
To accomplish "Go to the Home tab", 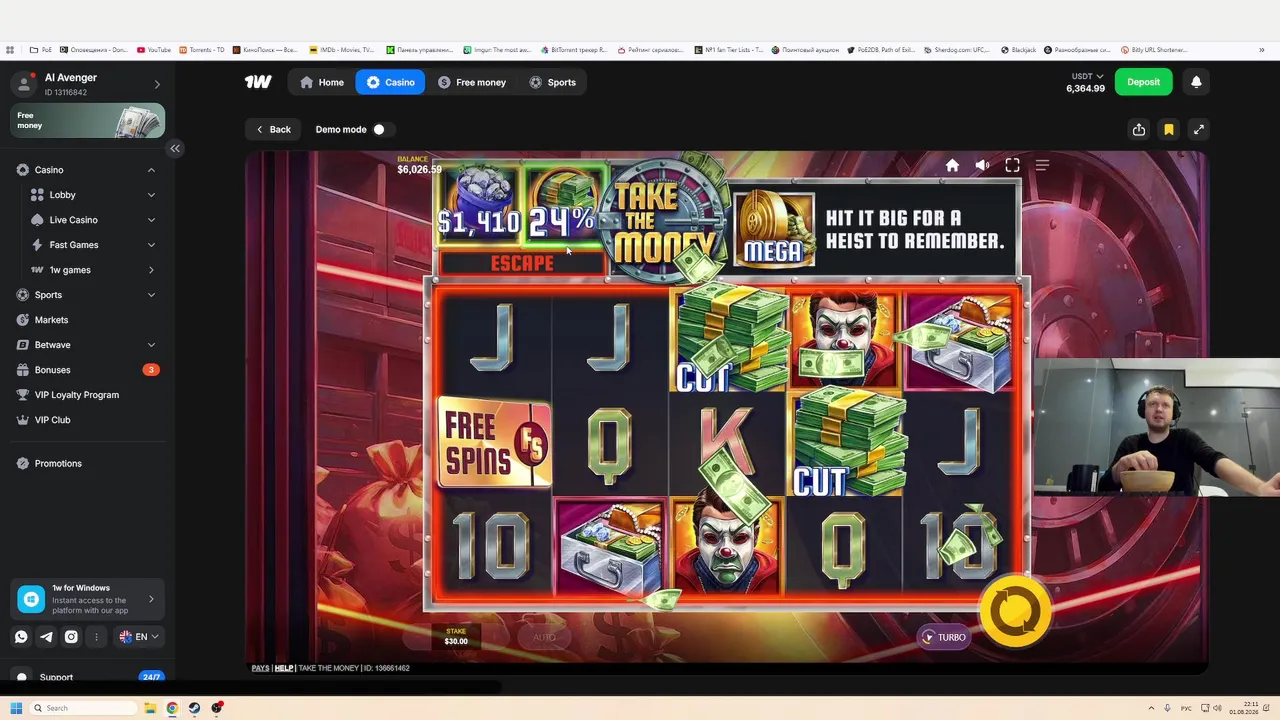I will point(322,82).
